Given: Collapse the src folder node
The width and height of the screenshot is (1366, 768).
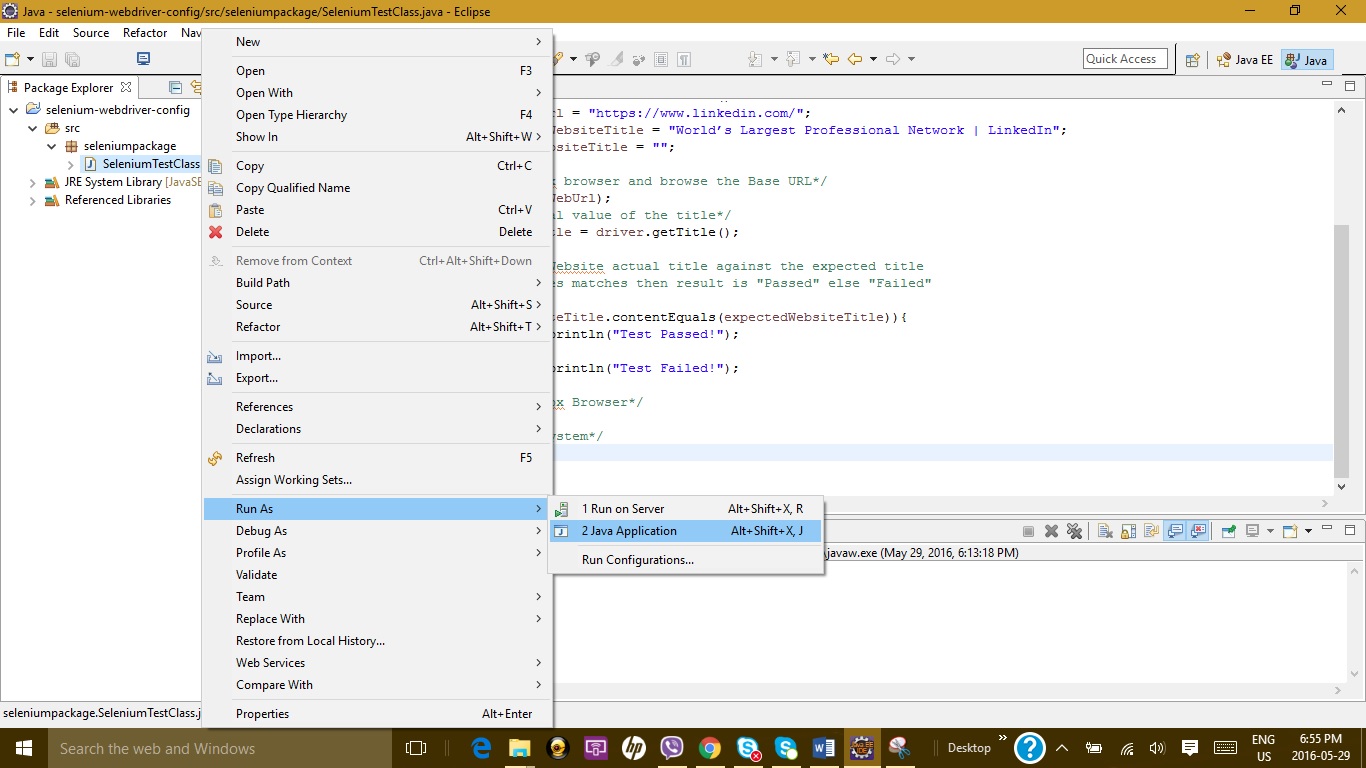Looking at the screenshot, I should (33, 128).
